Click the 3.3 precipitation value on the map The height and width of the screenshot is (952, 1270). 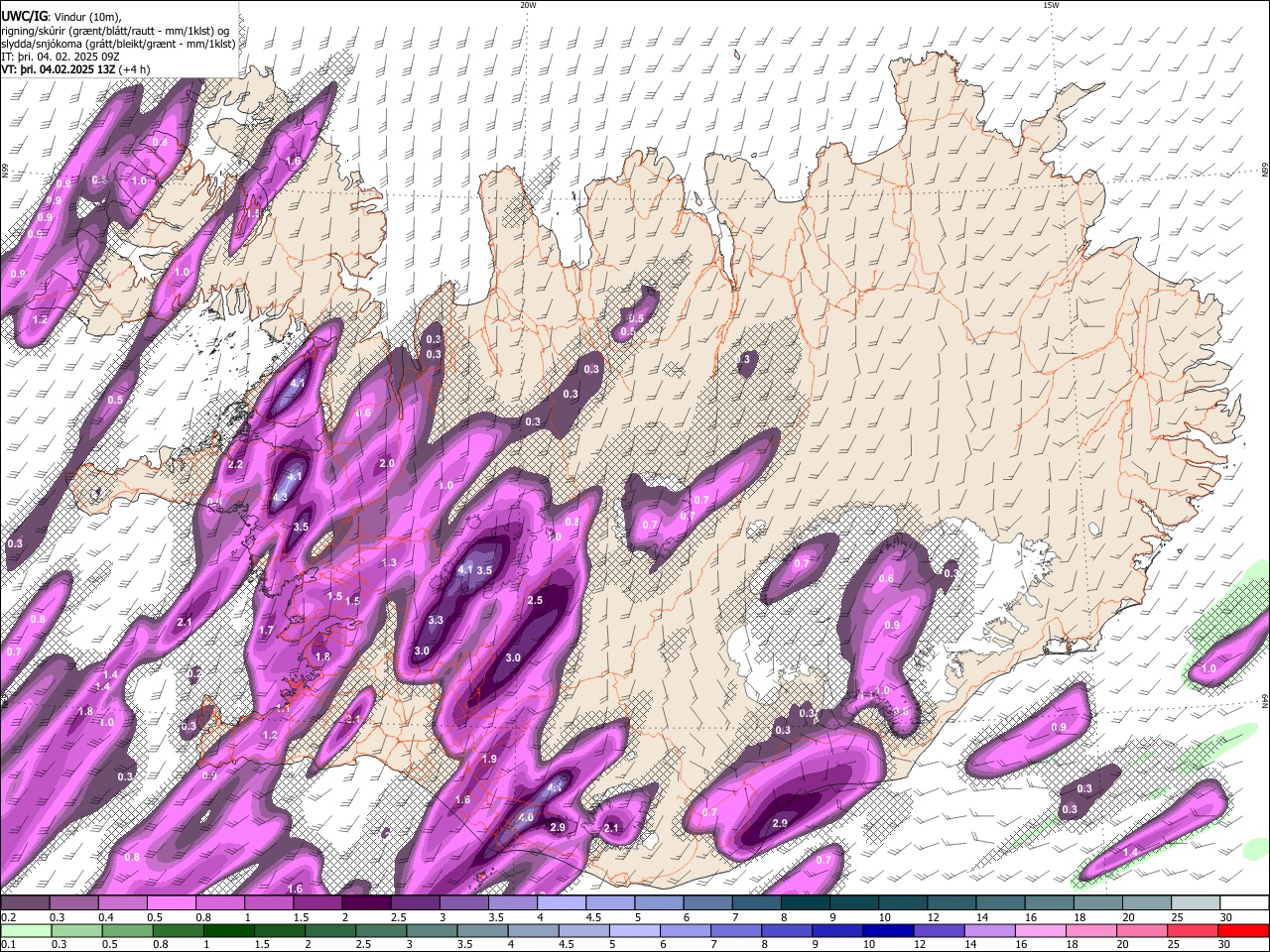[436, 620]
